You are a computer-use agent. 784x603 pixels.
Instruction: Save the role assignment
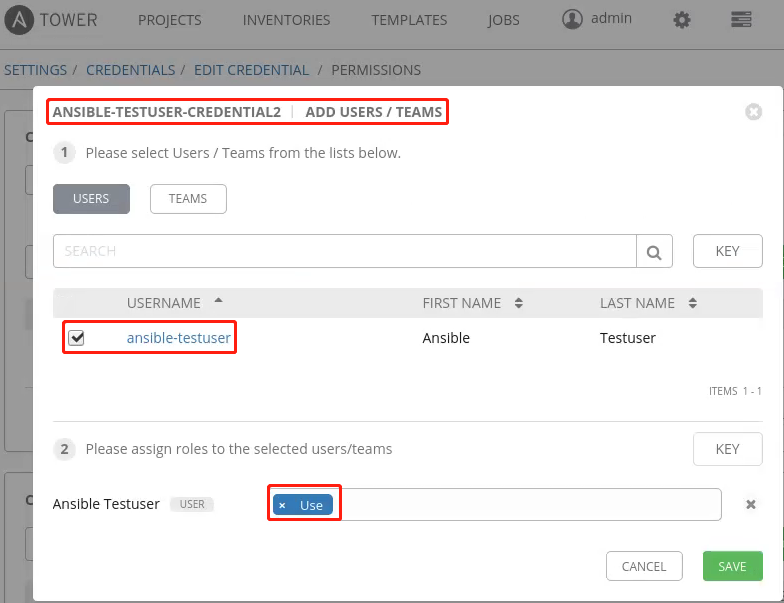(732, 566)
